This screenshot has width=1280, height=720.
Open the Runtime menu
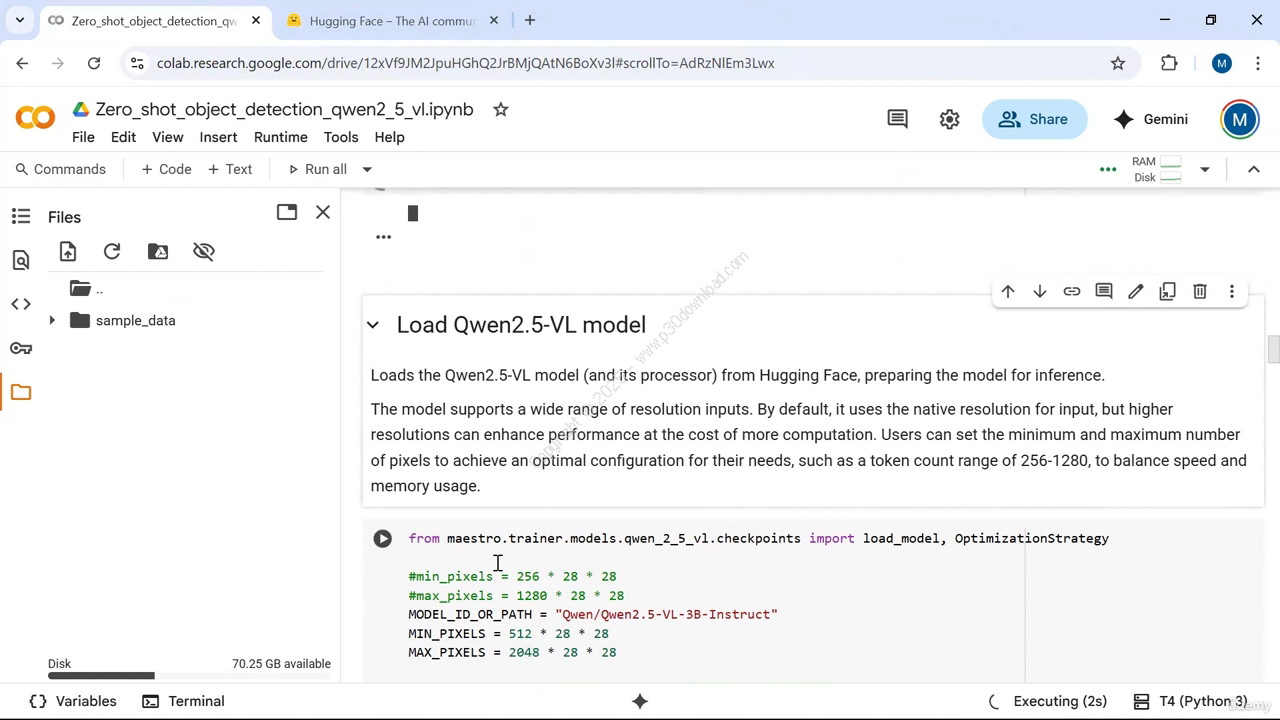[x=280, y=137]
